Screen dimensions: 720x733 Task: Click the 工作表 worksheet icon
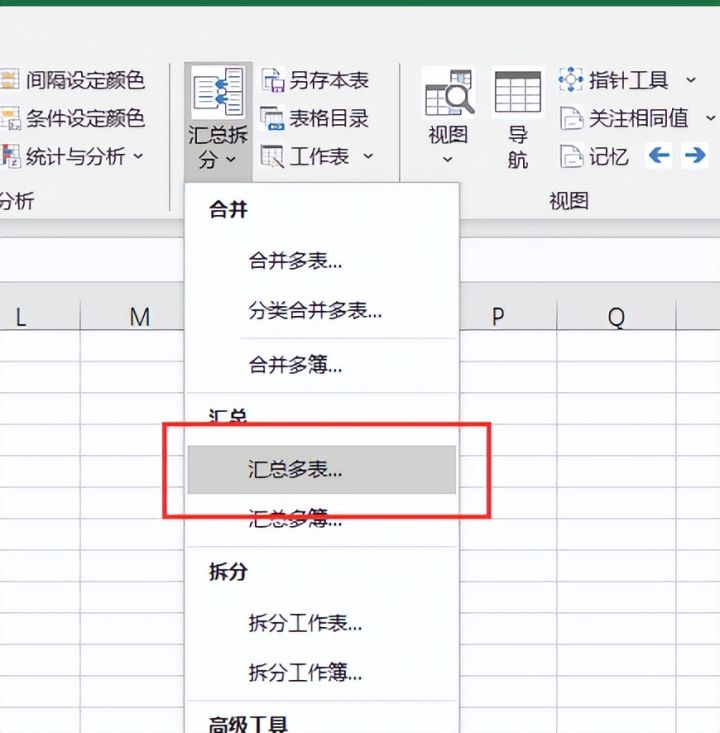point(272,156)
